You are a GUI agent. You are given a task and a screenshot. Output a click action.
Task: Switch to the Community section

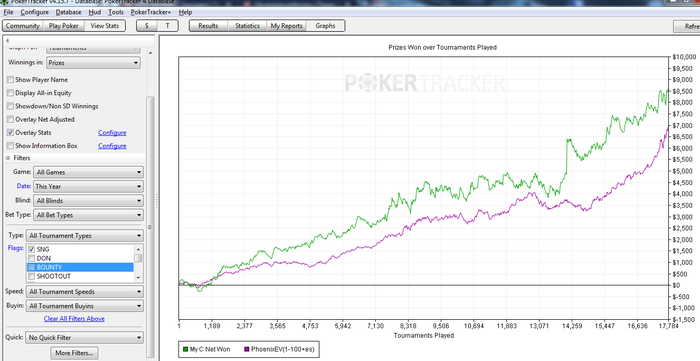23,26
